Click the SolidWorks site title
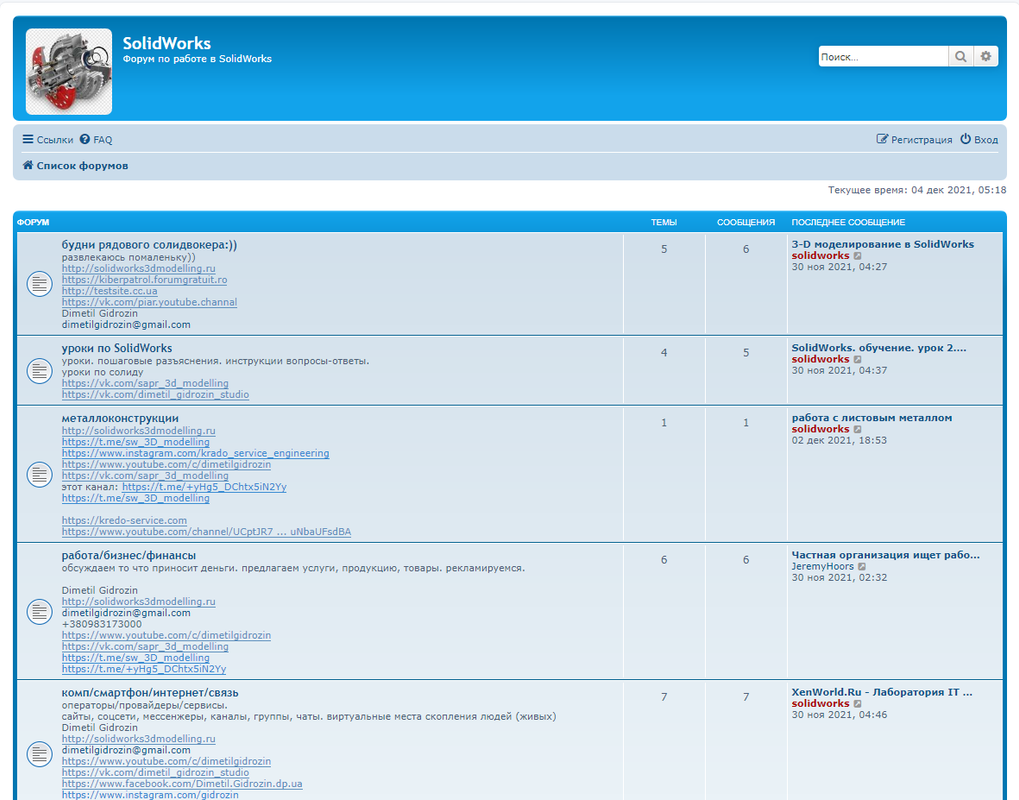 point(166,44)
